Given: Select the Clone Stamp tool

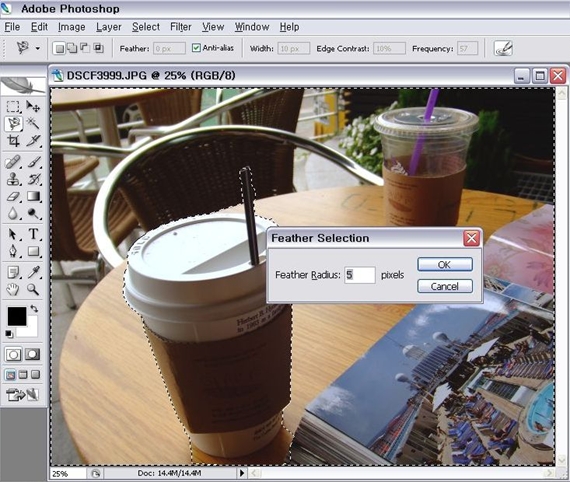Looking at the screenshot, I should 13,179.
